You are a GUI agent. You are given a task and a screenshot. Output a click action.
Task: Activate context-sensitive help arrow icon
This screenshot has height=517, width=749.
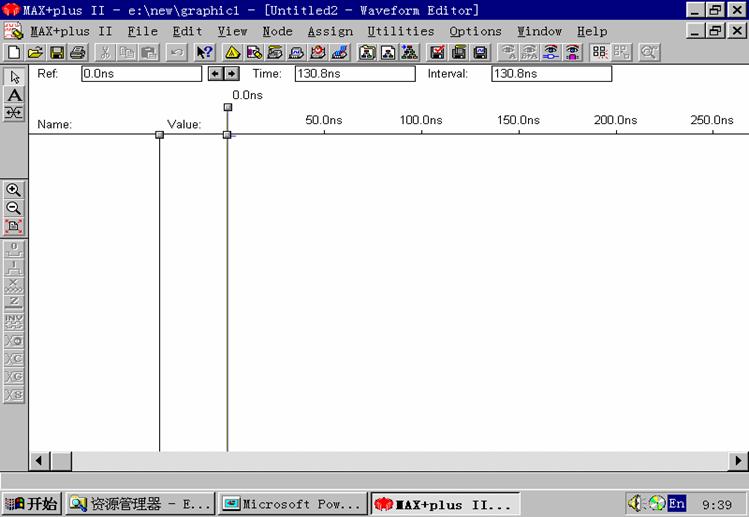(205, 52)
